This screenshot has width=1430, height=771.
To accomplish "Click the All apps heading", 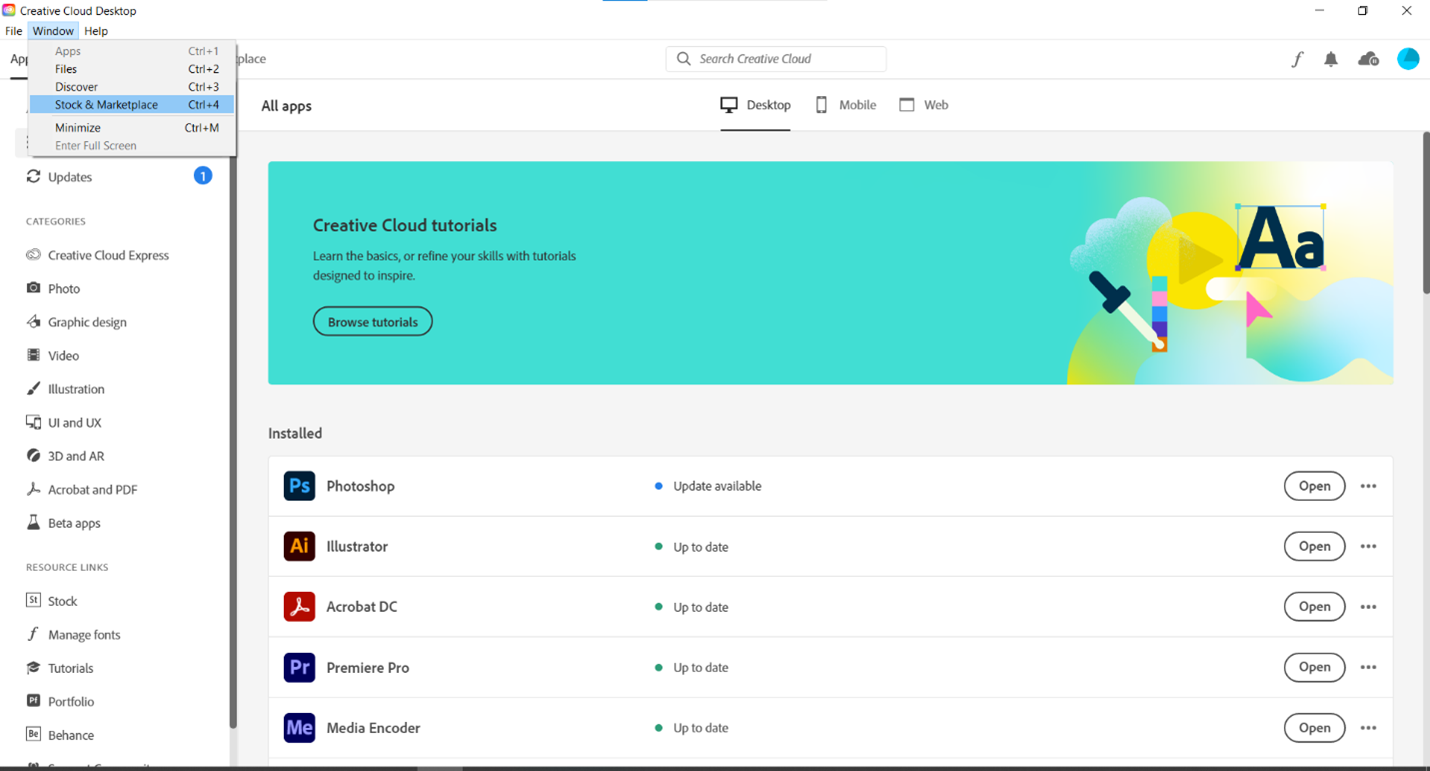I will pos(286,106).
